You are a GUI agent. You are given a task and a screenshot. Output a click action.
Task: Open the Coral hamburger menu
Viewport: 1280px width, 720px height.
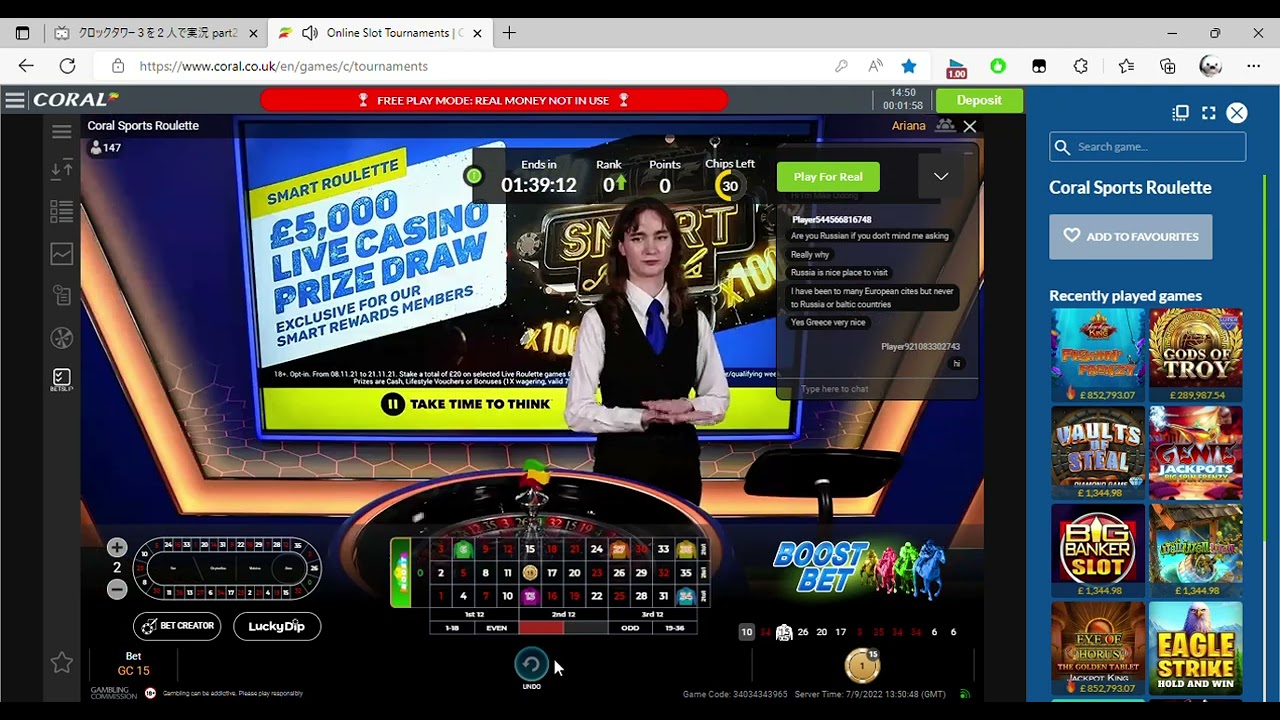[15, 100]
